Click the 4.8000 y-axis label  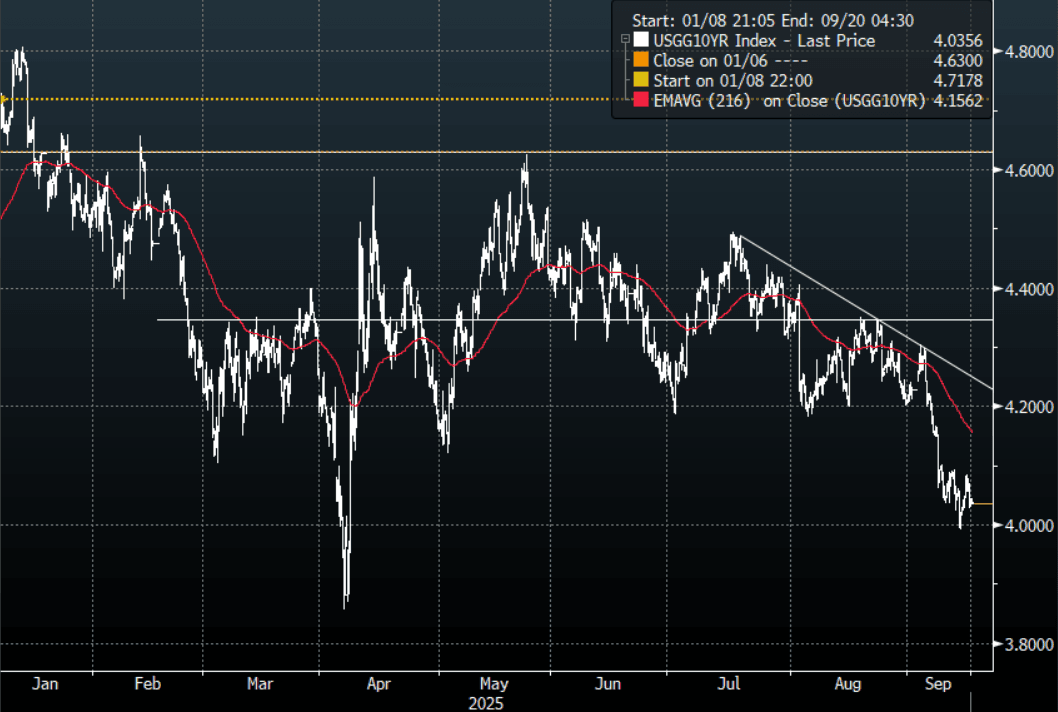pyautogui.click(x=1029, y=51)
